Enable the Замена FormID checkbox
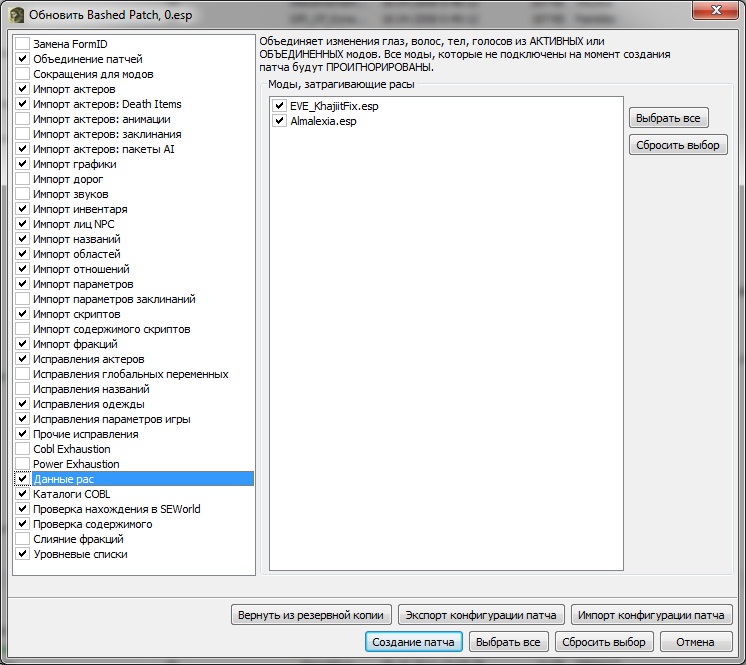 pos(22,44)
